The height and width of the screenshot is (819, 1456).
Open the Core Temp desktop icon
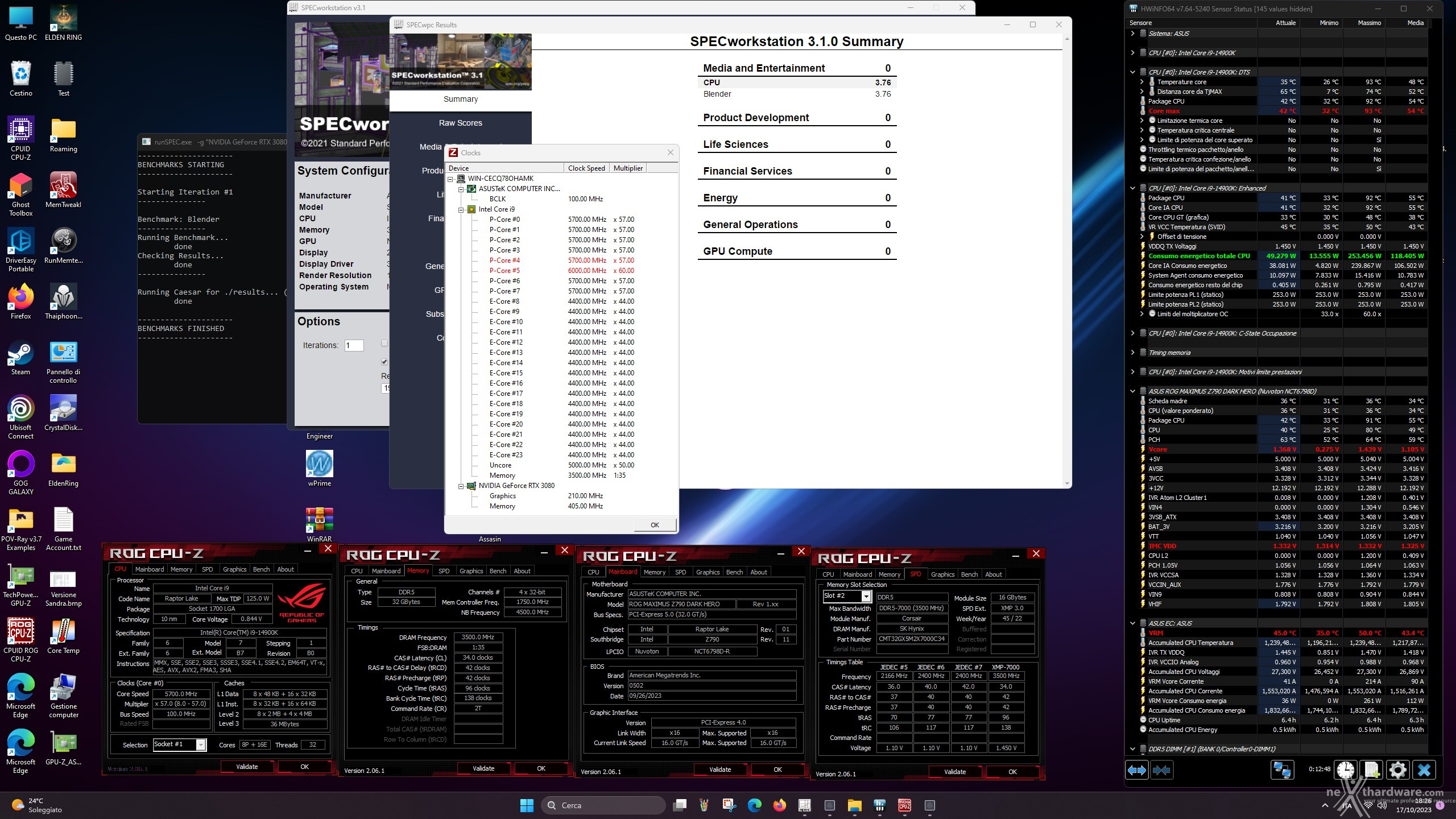coord(63,636)
